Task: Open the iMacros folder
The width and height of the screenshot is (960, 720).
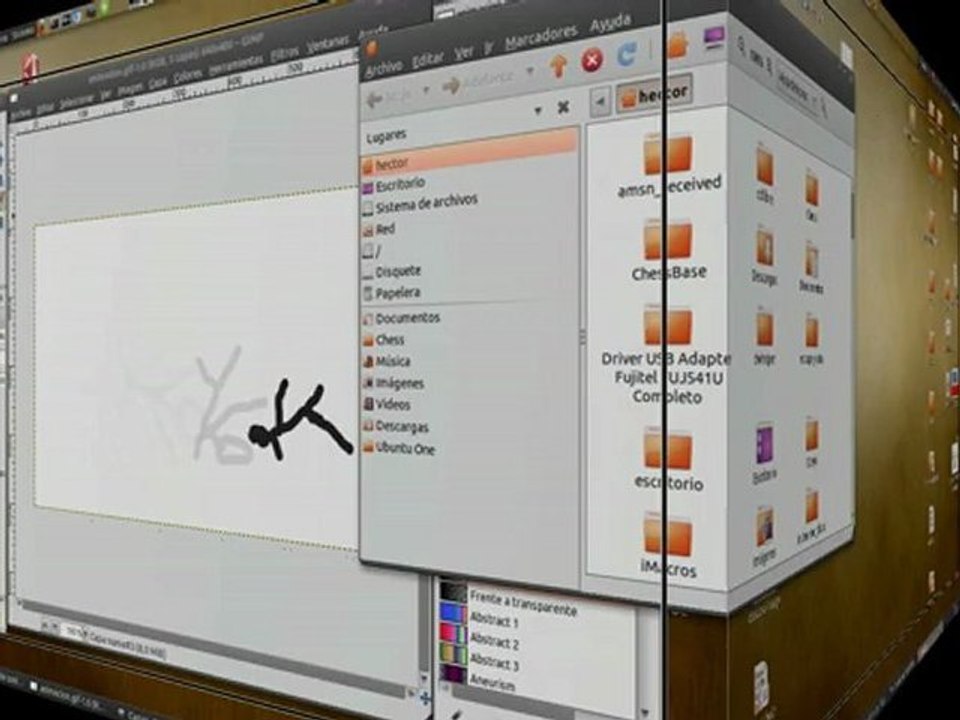Action: (669, 546)
